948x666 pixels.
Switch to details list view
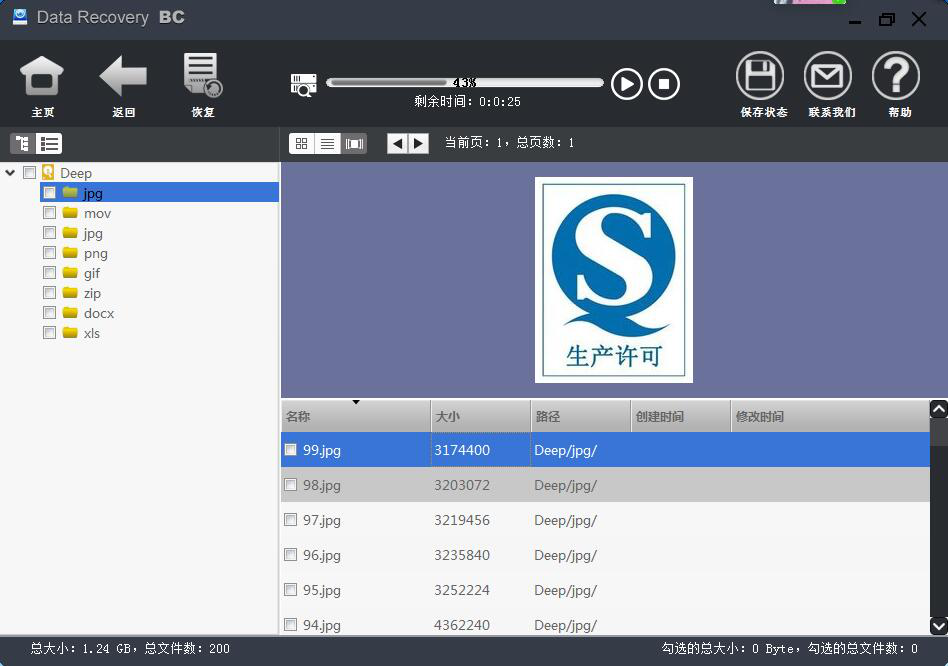[x=327, y=143]
